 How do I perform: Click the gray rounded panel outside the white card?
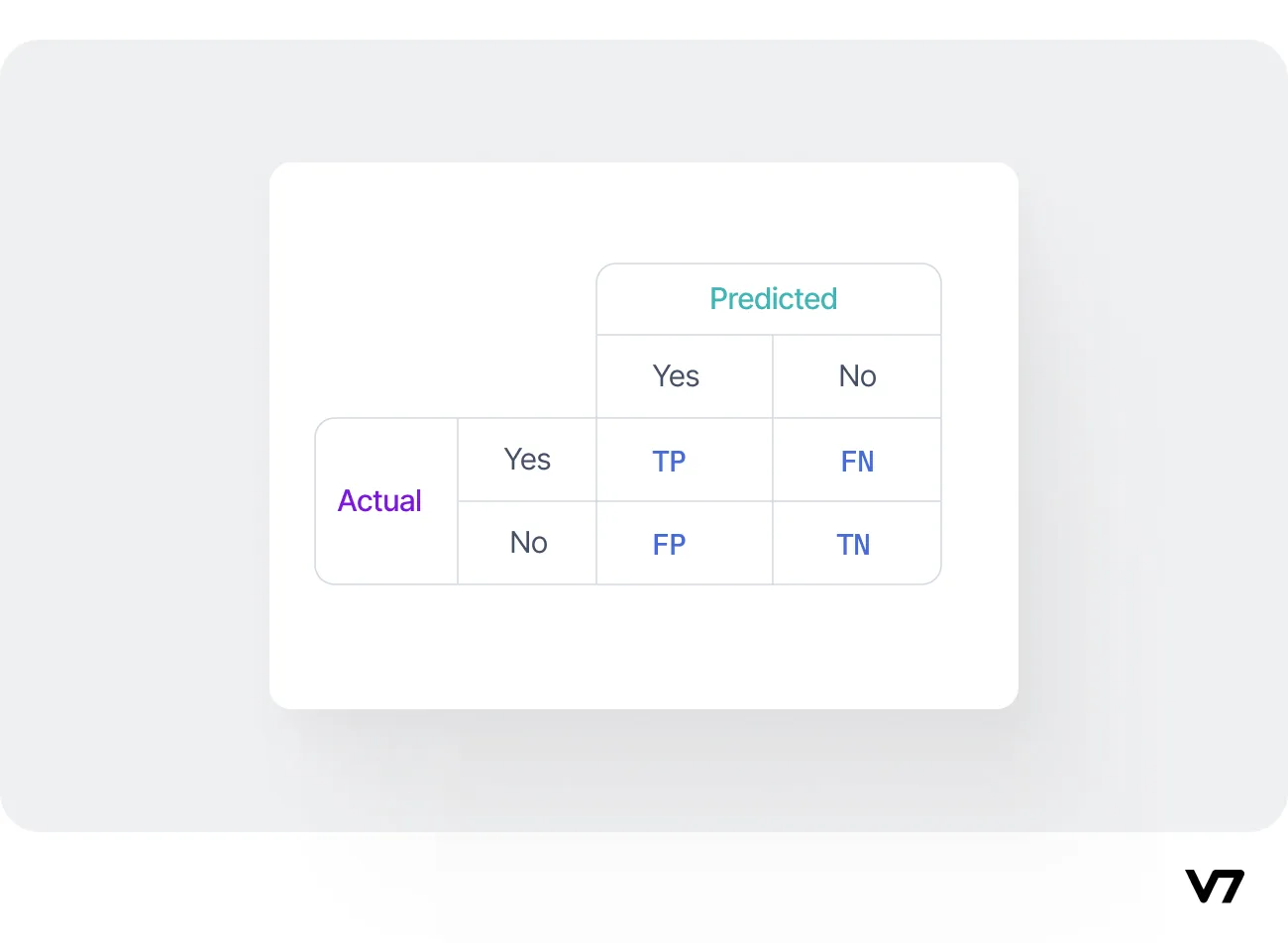(139, 436)
